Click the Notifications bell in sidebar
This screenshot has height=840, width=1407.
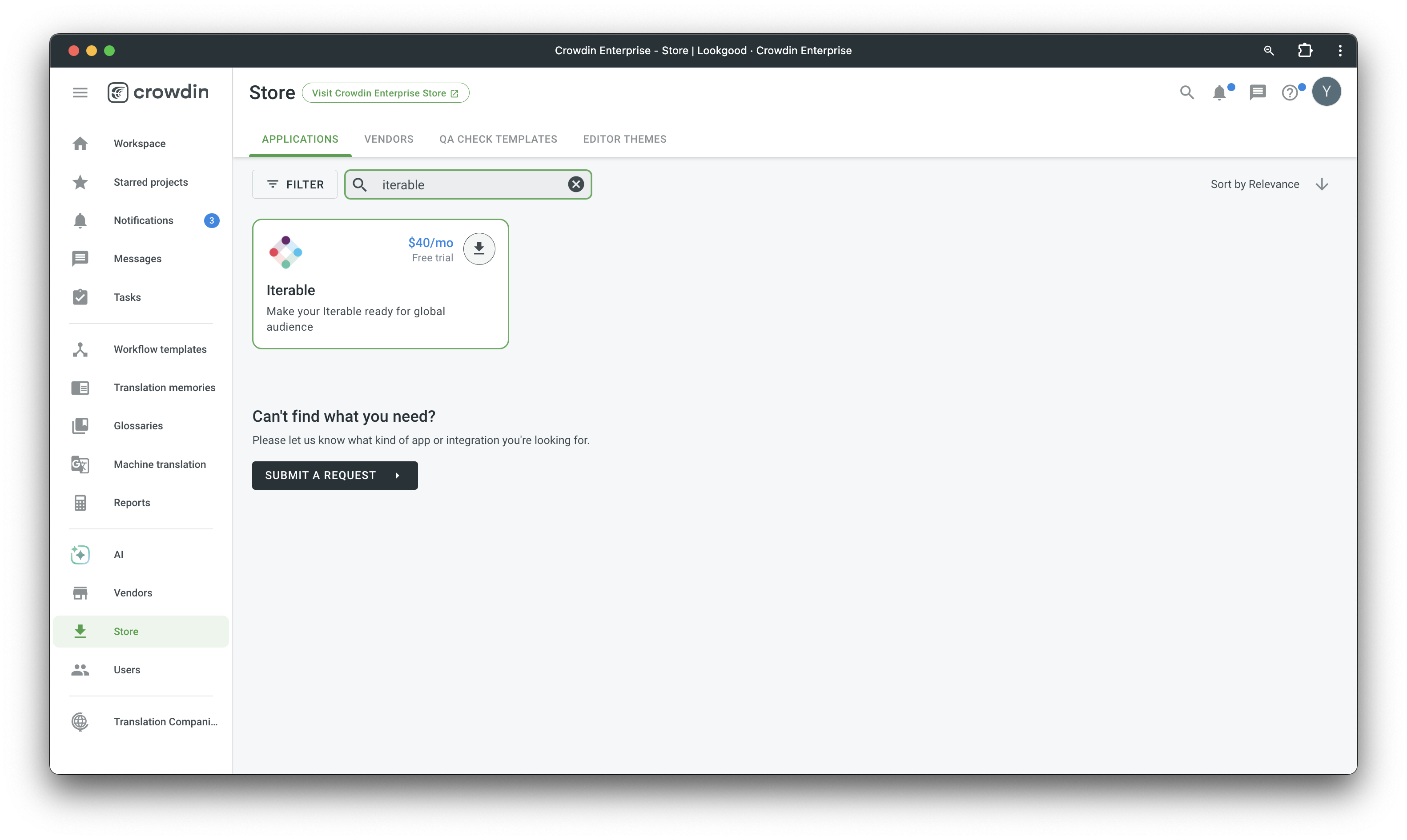coord(80,221)
